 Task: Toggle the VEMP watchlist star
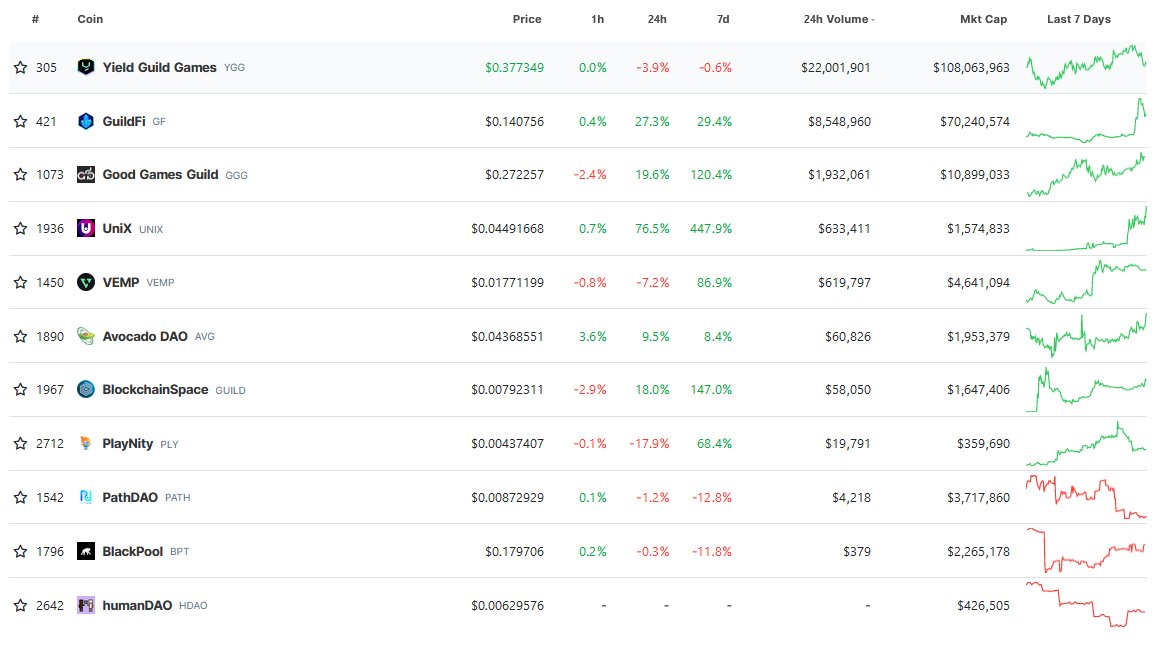pyautogui.click(x=20, y=282)
